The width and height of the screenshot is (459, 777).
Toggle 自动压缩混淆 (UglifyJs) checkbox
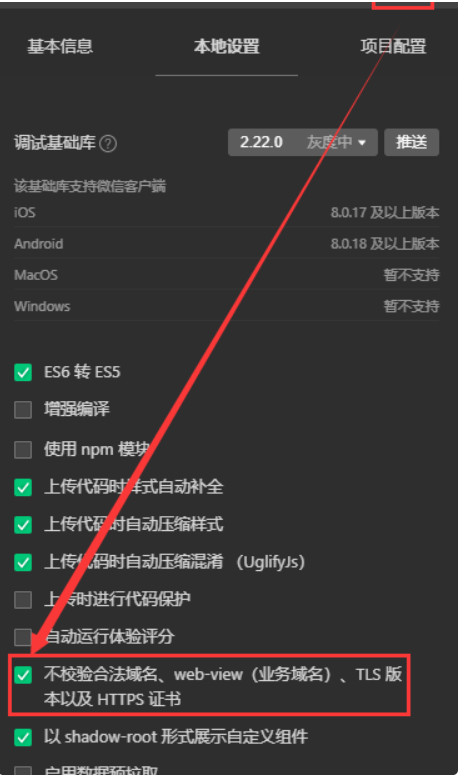[x=23, y=562]
